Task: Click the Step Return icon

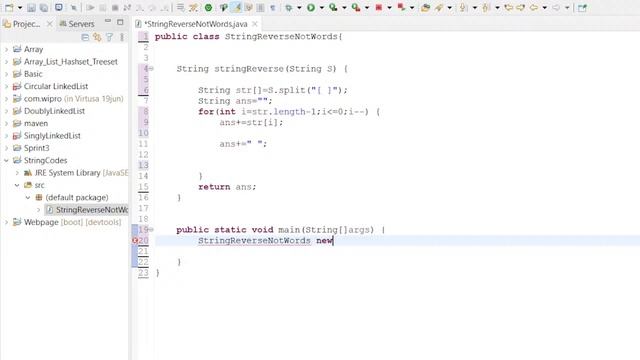Action: 164,8
